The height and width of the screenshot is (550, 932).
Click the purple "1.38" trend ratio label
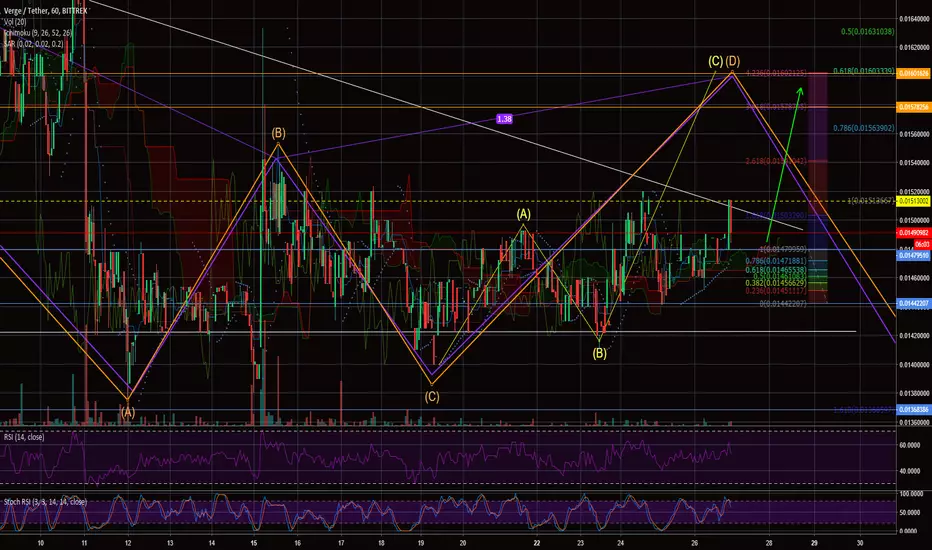coord(504,119)
